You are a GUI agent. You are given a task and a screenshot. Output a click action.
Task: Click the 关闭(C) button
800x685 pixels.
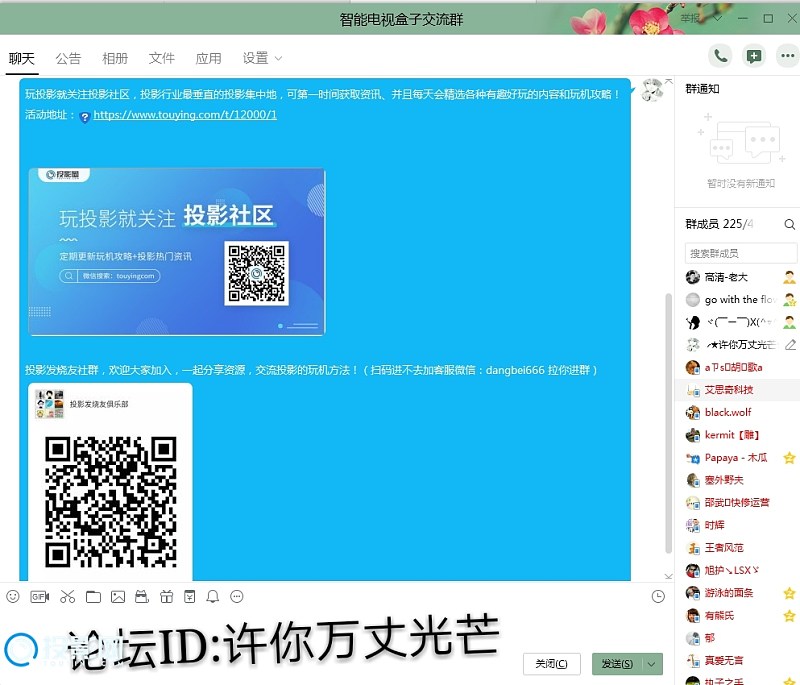pos(552,664)
